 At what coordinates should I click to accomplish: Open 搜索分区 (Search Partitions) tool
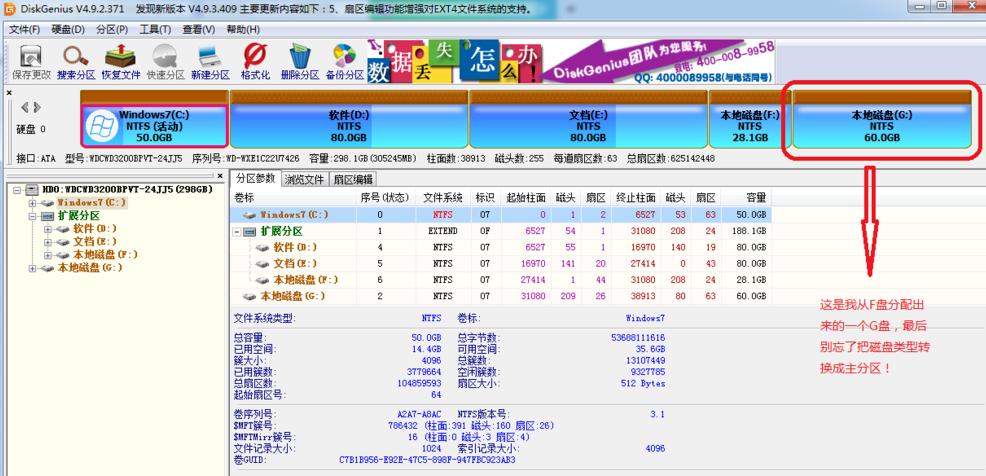76,60
